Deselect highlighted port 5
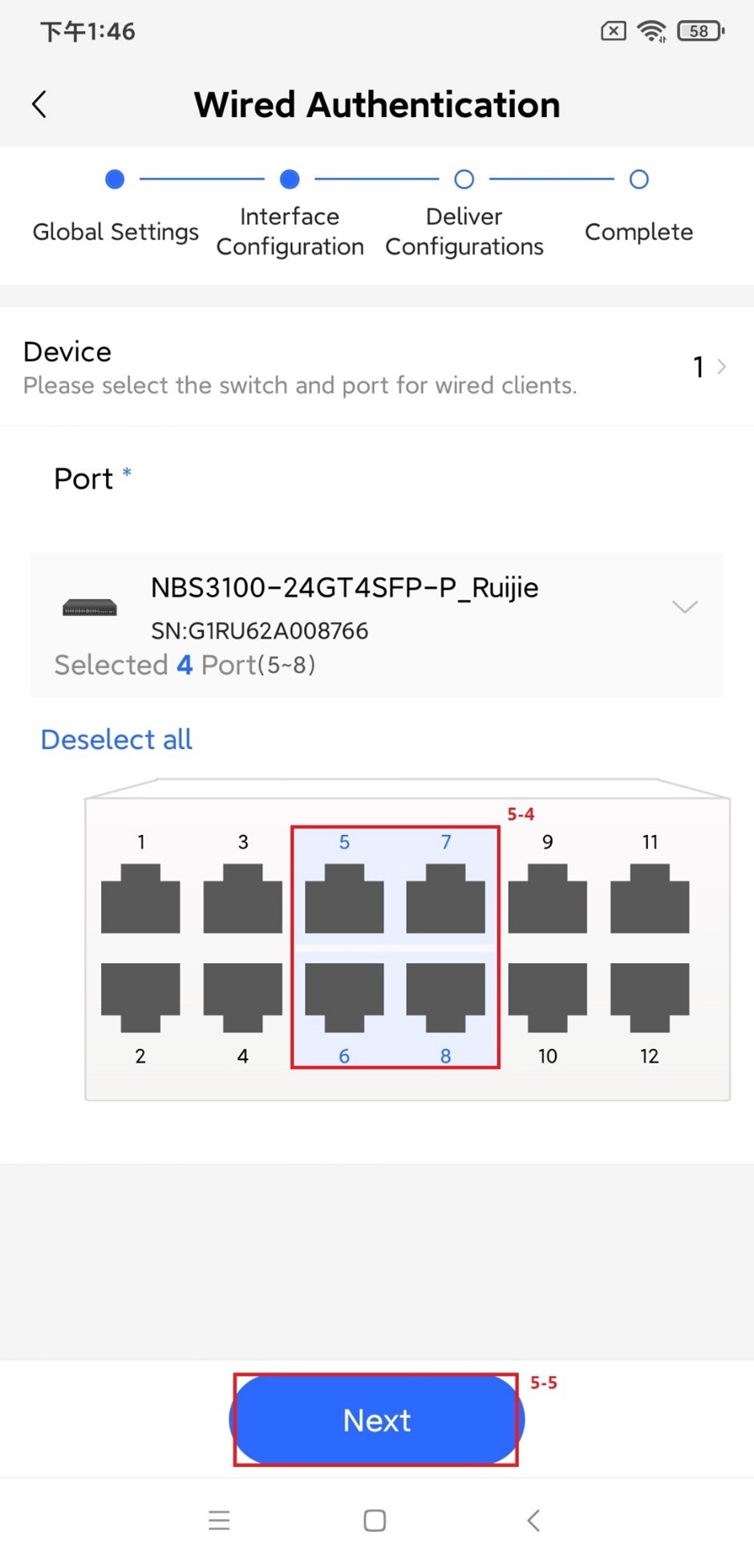The width and height of the screenshot is (754, 1568). 344,898
